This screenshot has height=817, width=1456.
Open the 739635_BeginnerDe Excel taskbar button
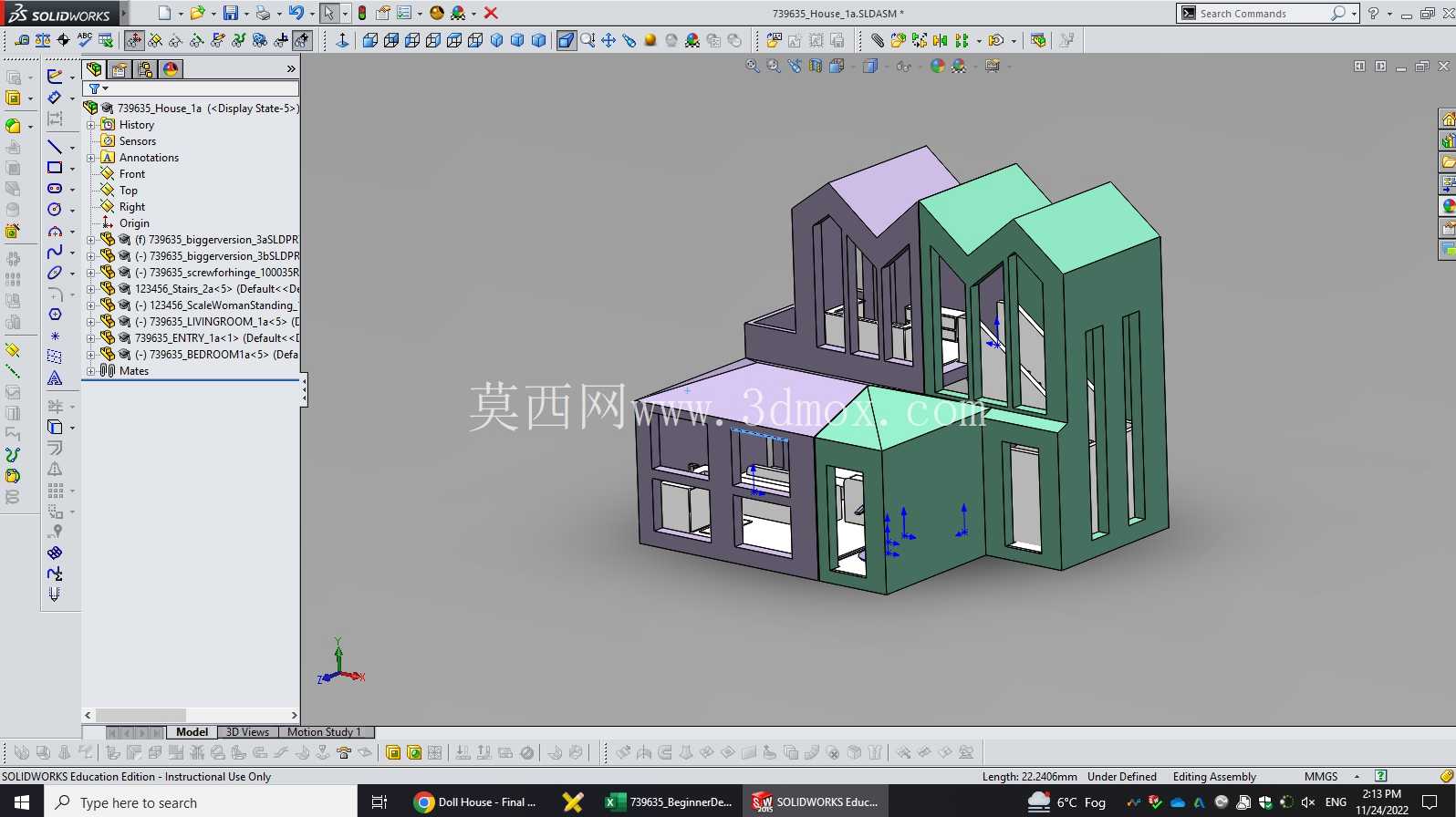(670, 802)
